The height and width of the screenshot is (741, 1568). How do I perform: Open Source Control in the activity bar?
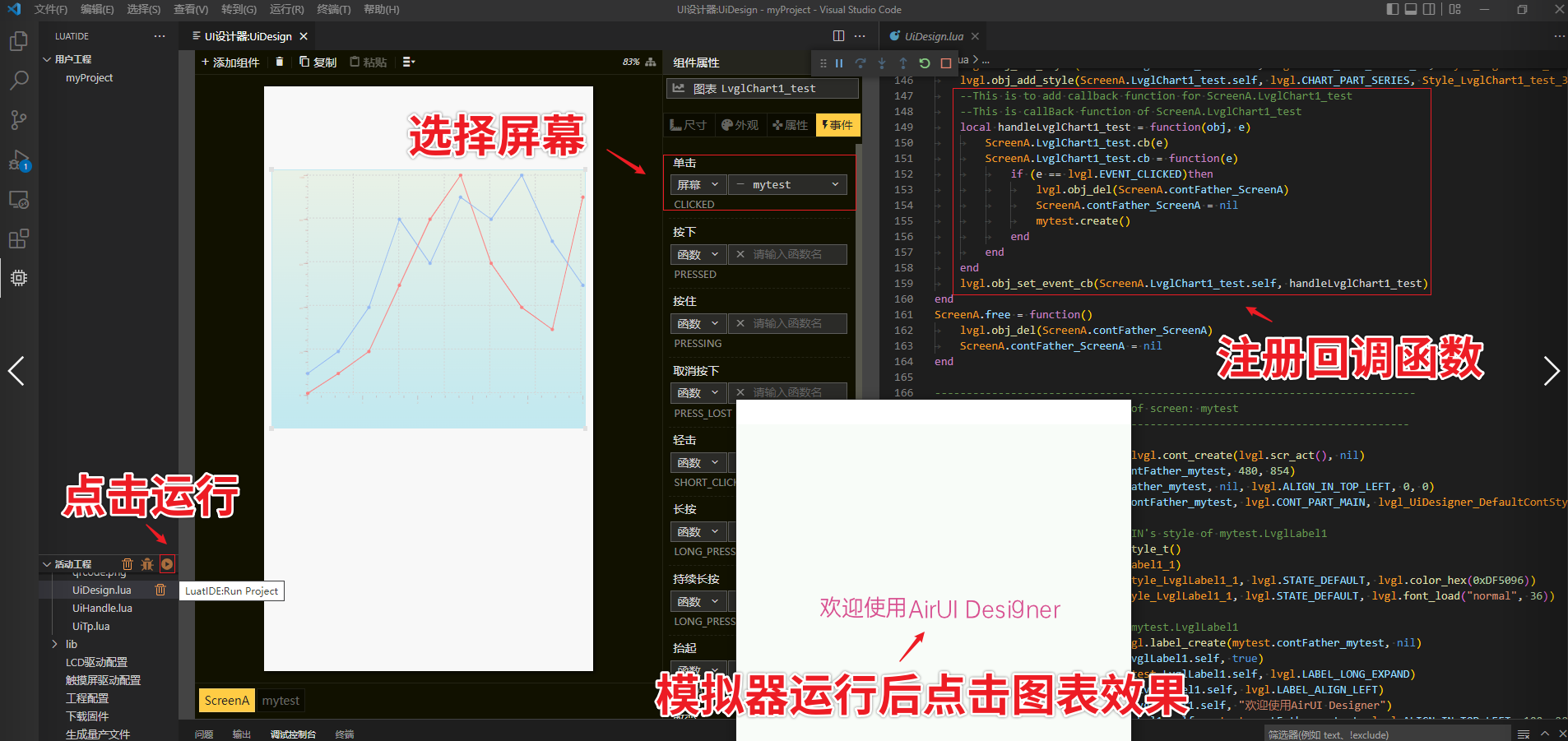point(18,120)
